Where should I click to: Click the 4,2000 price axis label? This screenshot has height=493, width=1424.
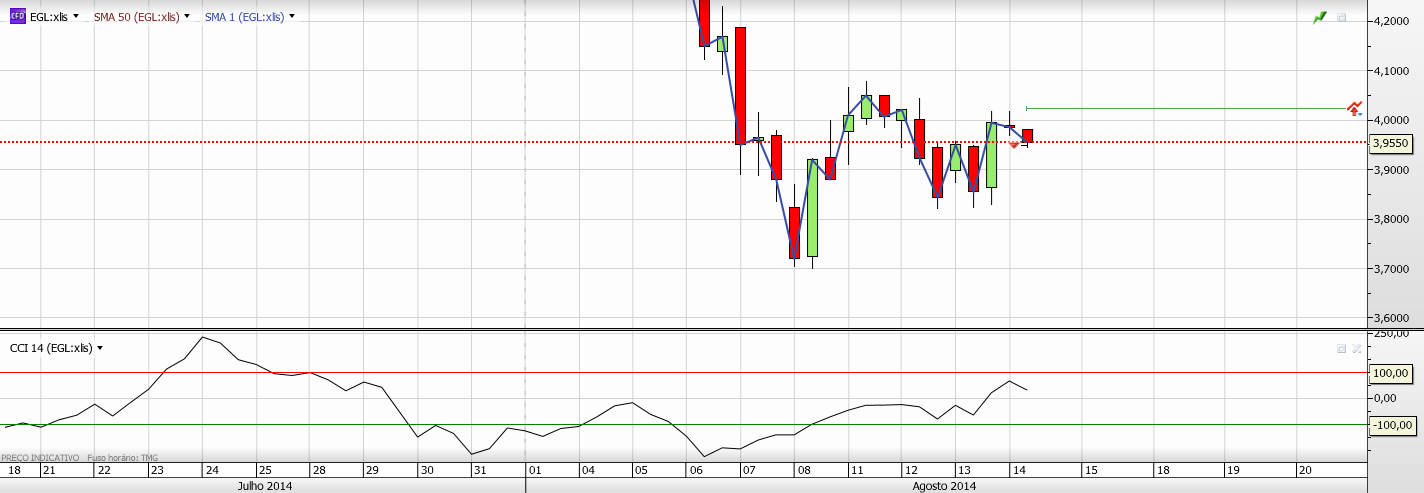tap(1393, 21)
